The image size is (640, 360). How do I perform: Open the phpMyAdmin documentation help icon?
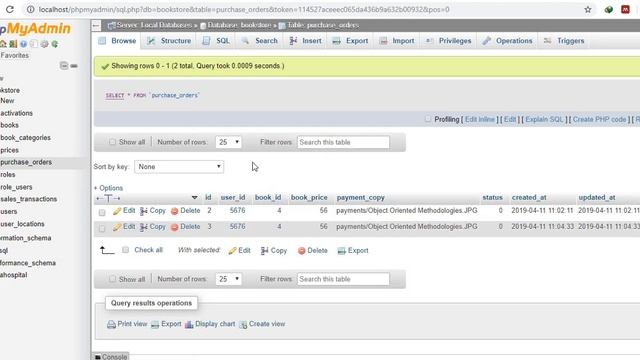[23, 44]
